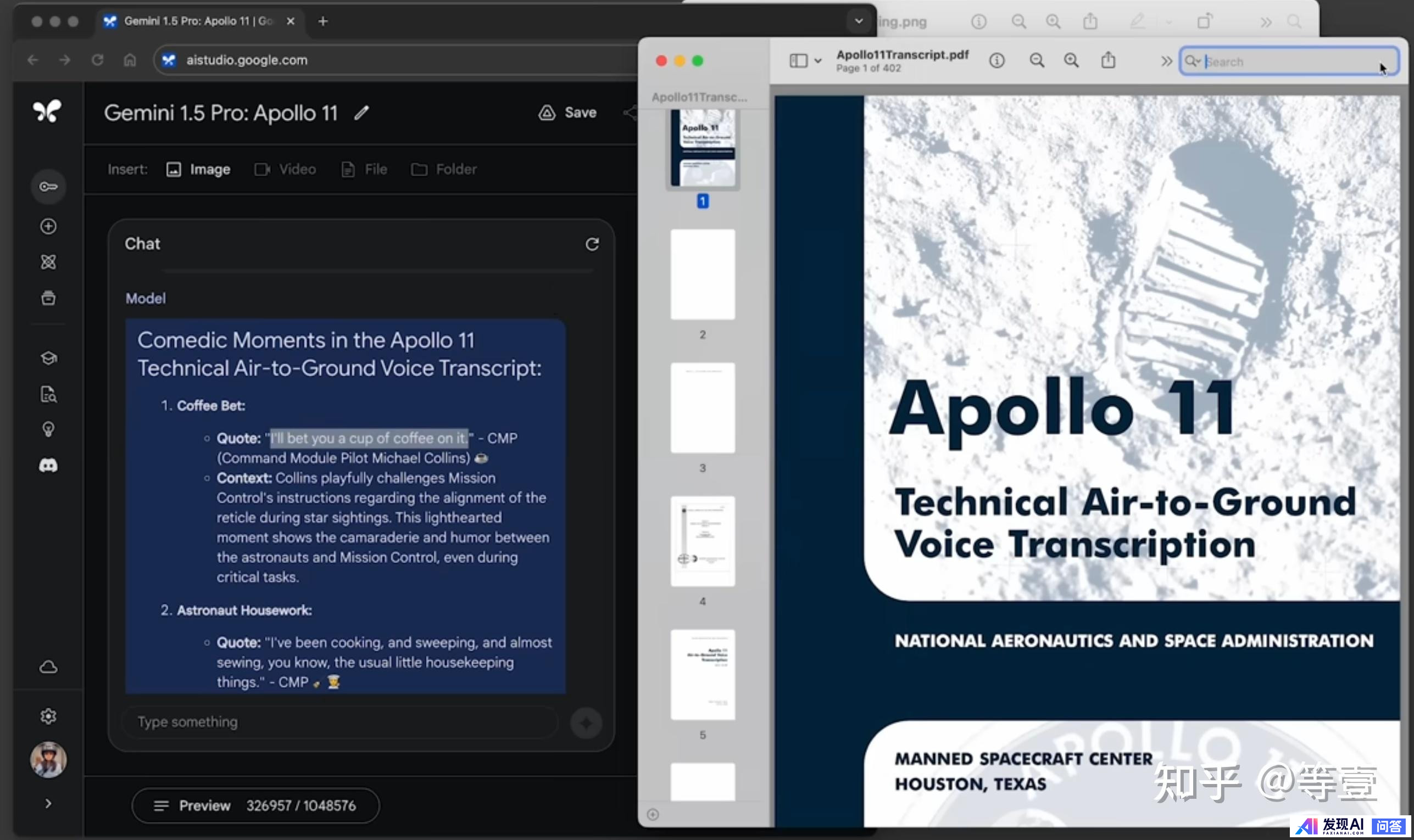Select page 1 thumbnail in sidebar
Screen dimensions: 1414x840
[703, 148]
